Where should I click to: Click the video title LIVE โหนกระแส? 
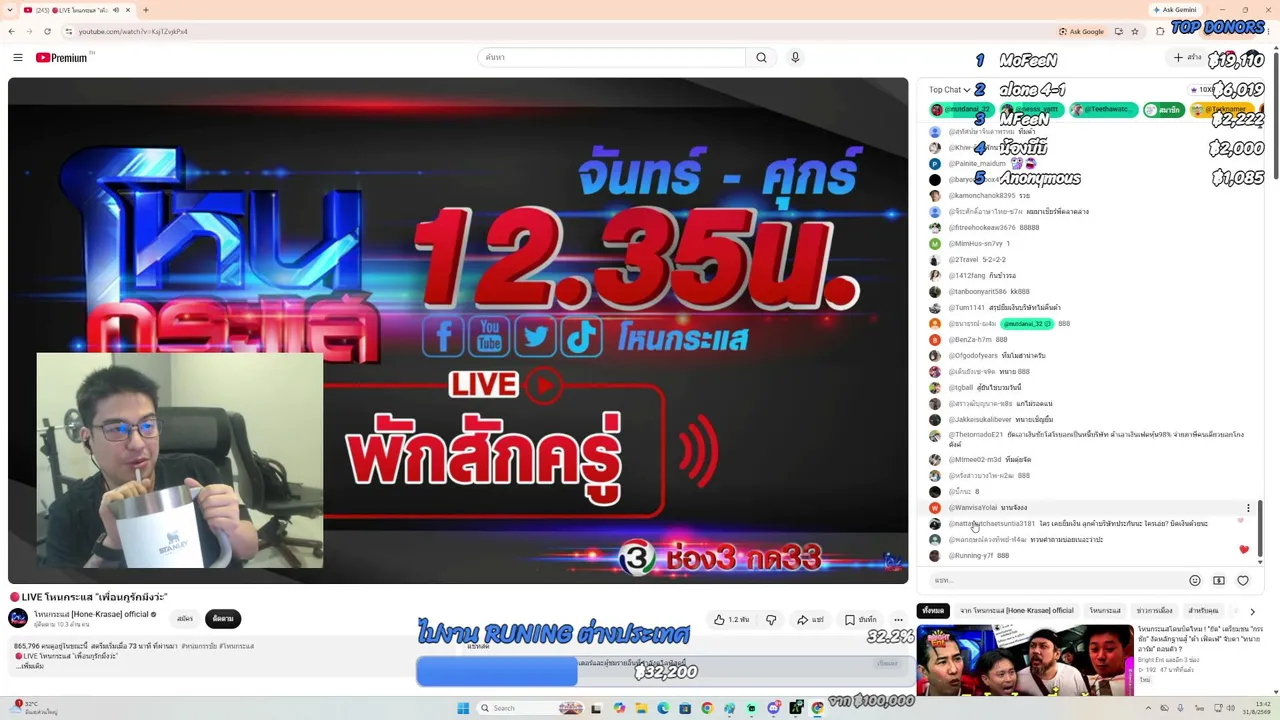click(x=88, y=597)
